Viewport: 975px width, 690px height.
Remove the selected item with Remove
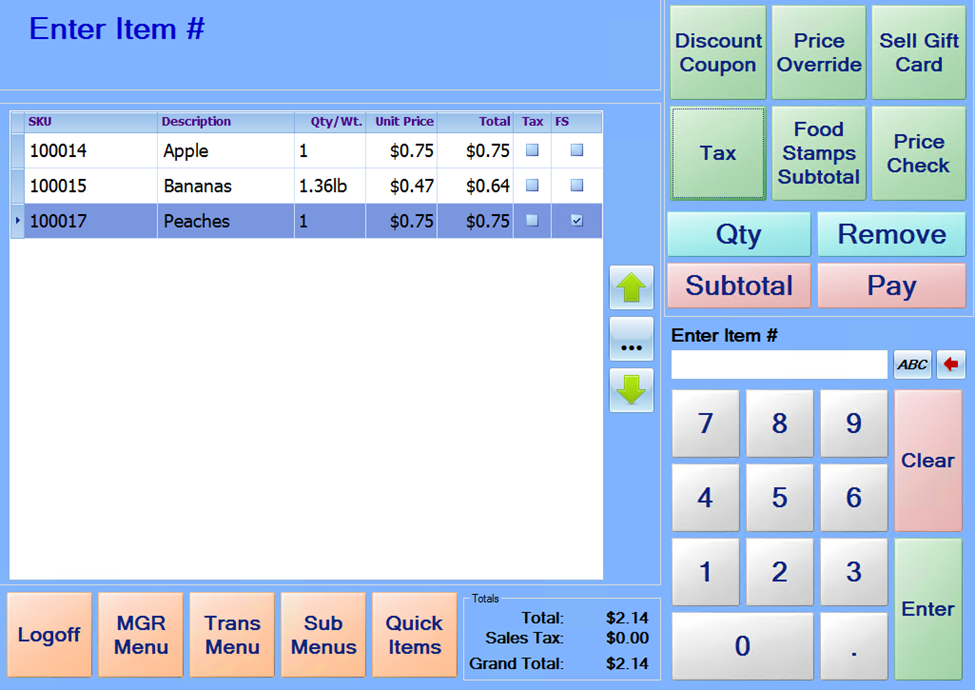[891, 234]
